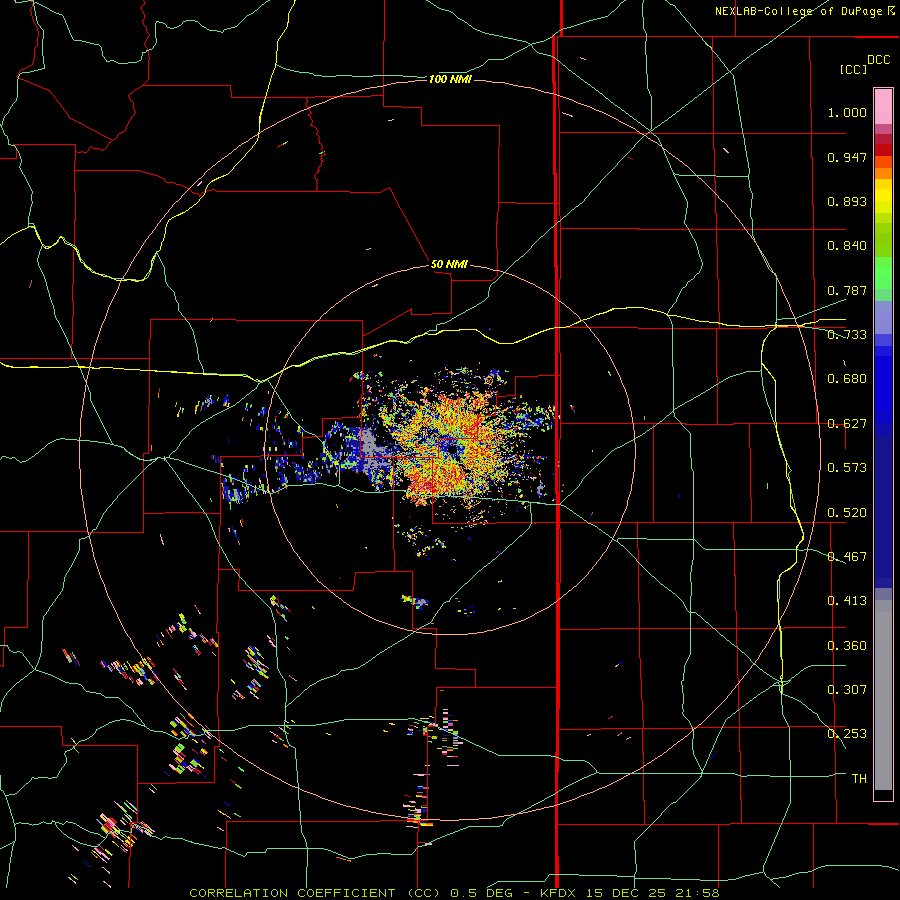900x900 pixels.
Task: Click the TH threshold label
Action: click(x=859, y=779)
